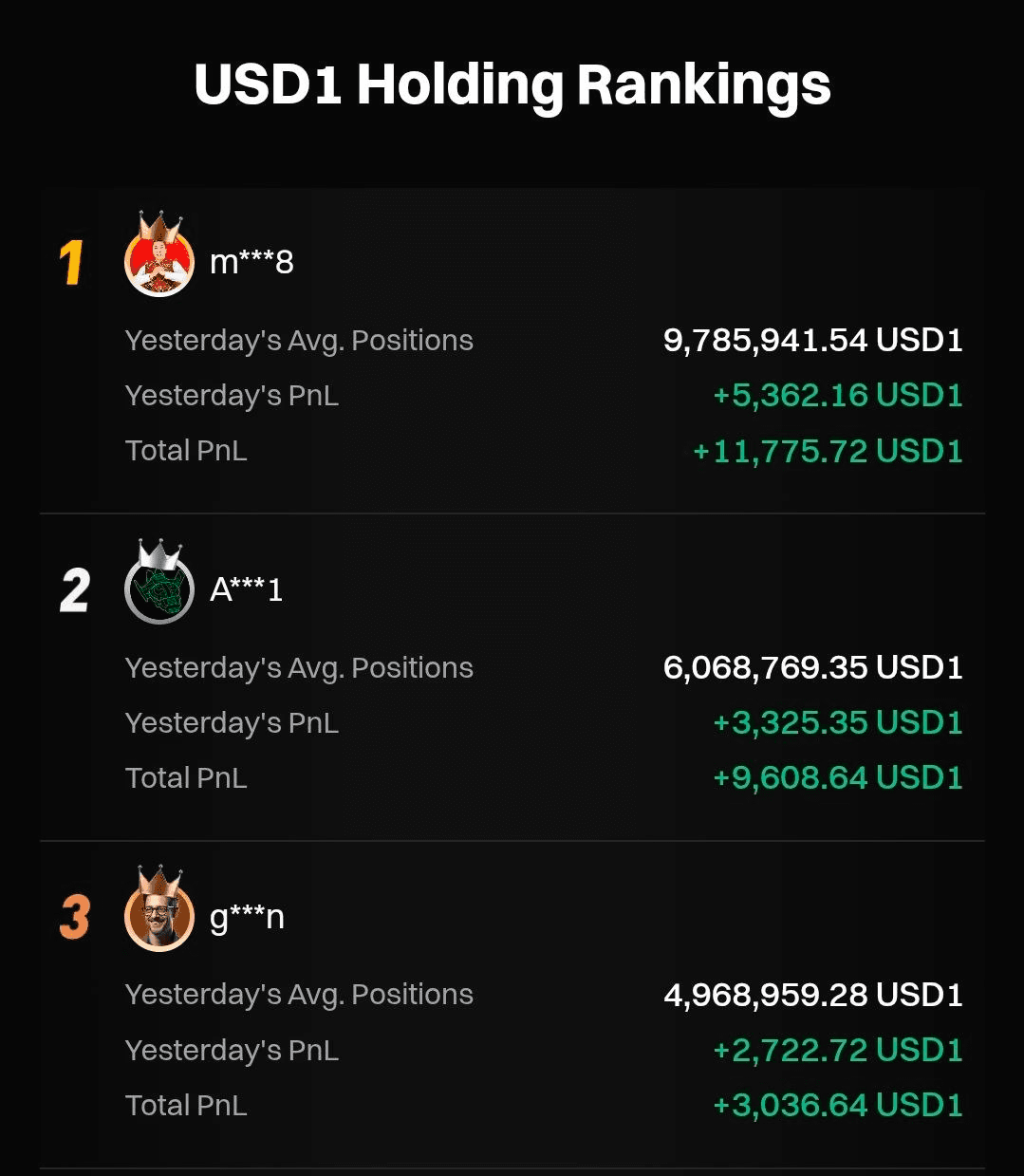This screenshot has height=1176, width=1024.
Task: Select the bronze rank 3 badge
Action: (75, 917)
